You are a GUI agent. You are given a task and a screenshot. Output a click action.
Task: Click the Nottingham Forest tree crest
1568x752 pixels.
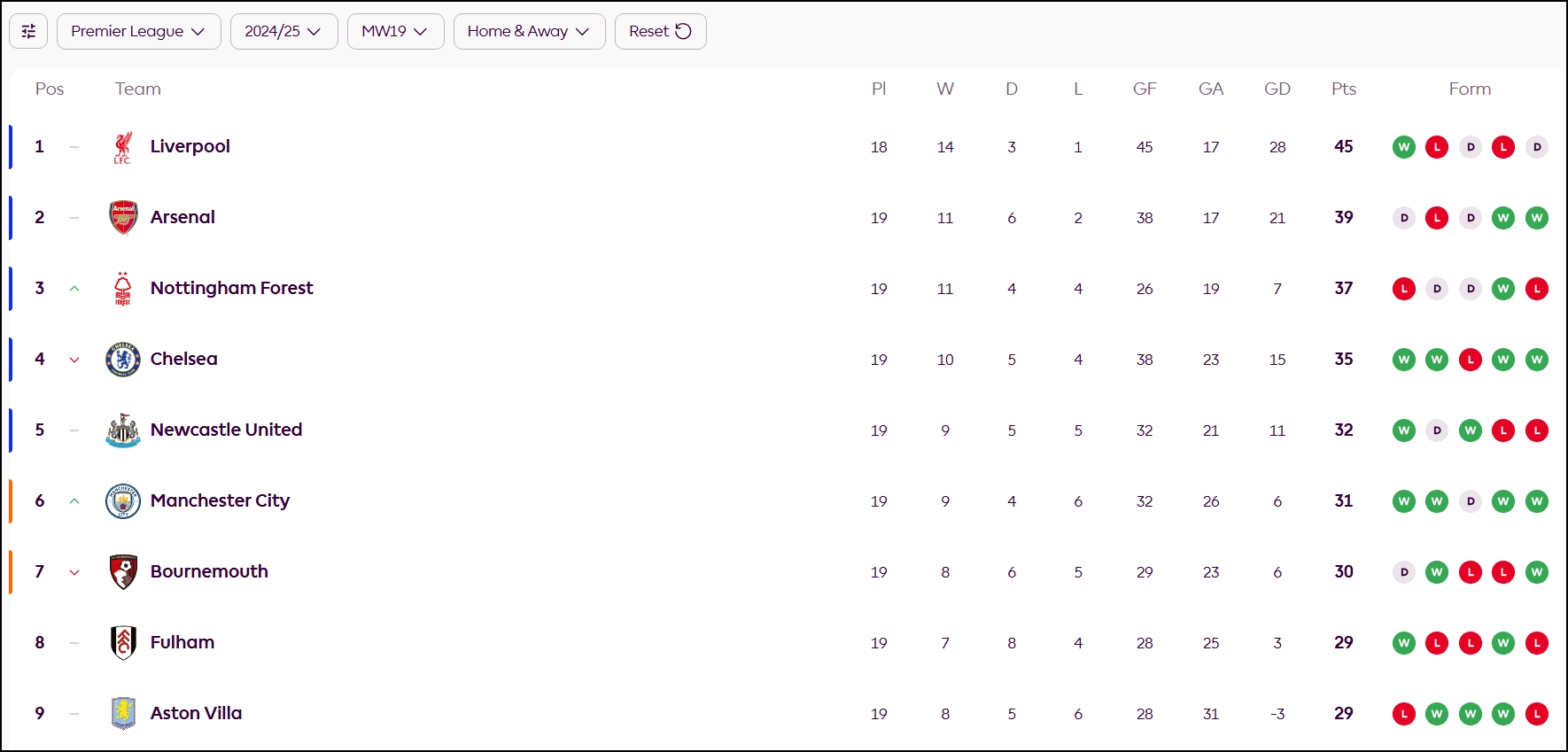click(123, 289)
